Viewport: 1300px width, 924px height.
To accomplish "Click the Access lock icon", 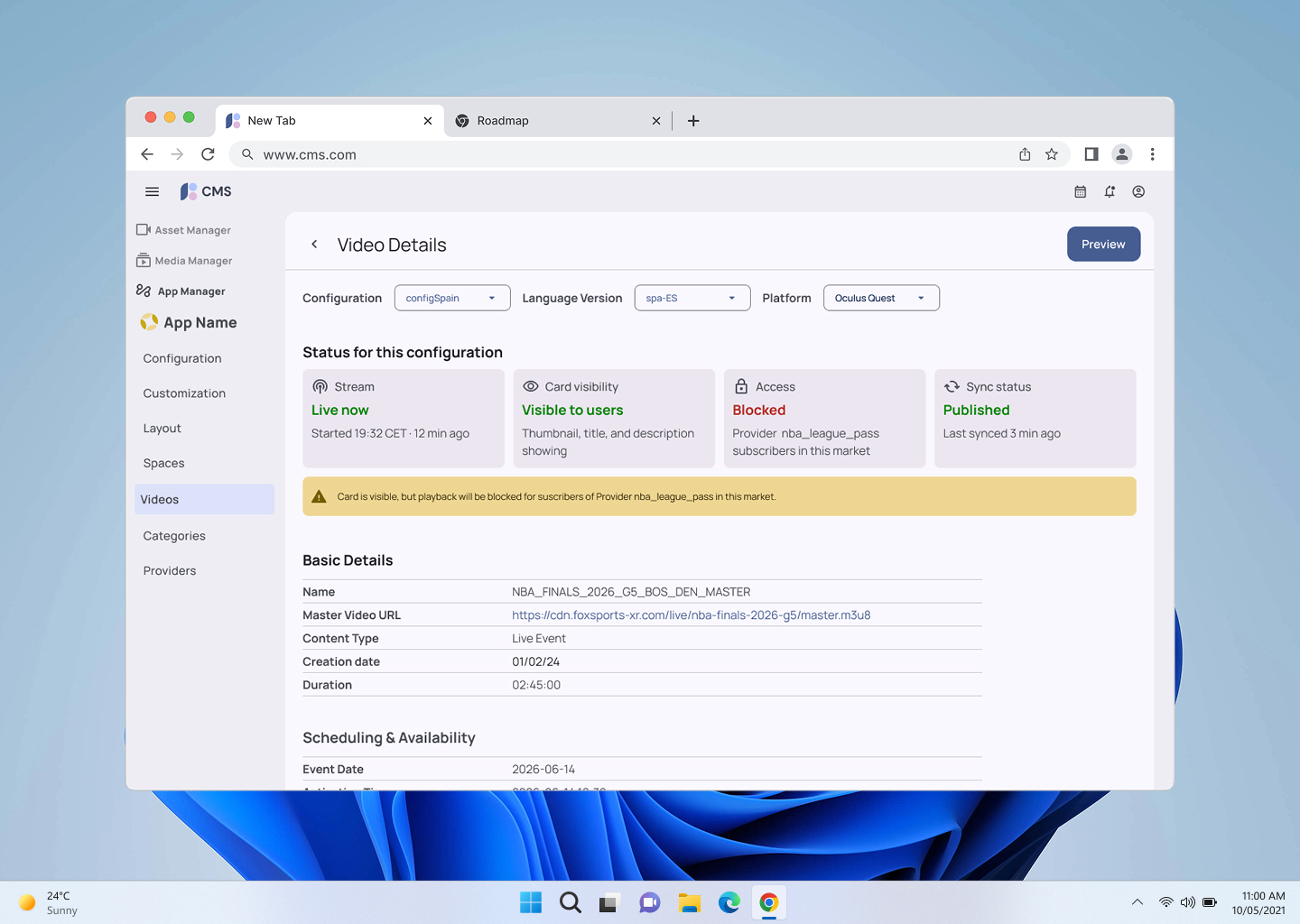I will tap(741, 386).
